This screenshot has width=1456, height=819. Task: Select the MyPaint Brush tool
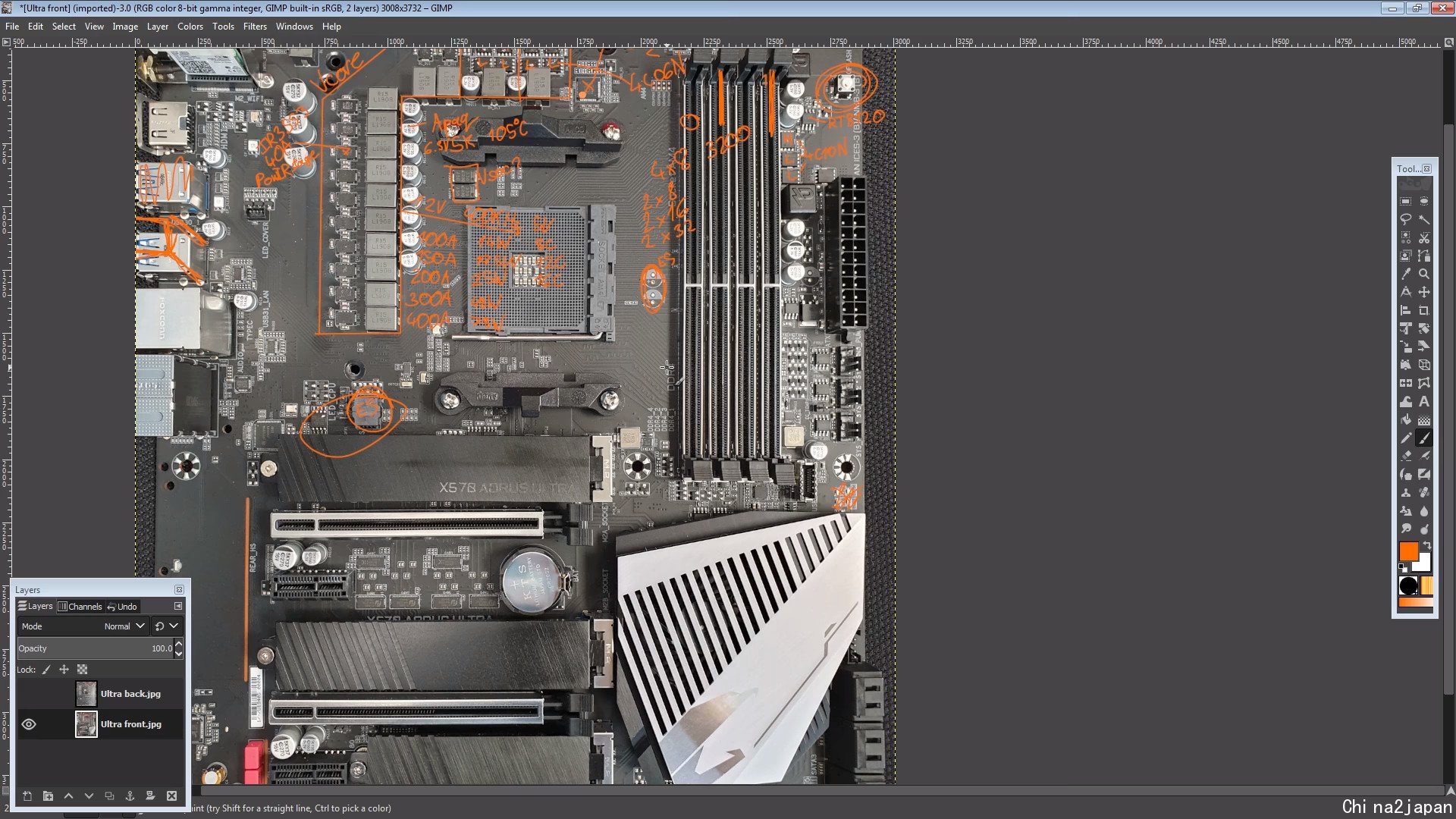tap(1423, 475)
